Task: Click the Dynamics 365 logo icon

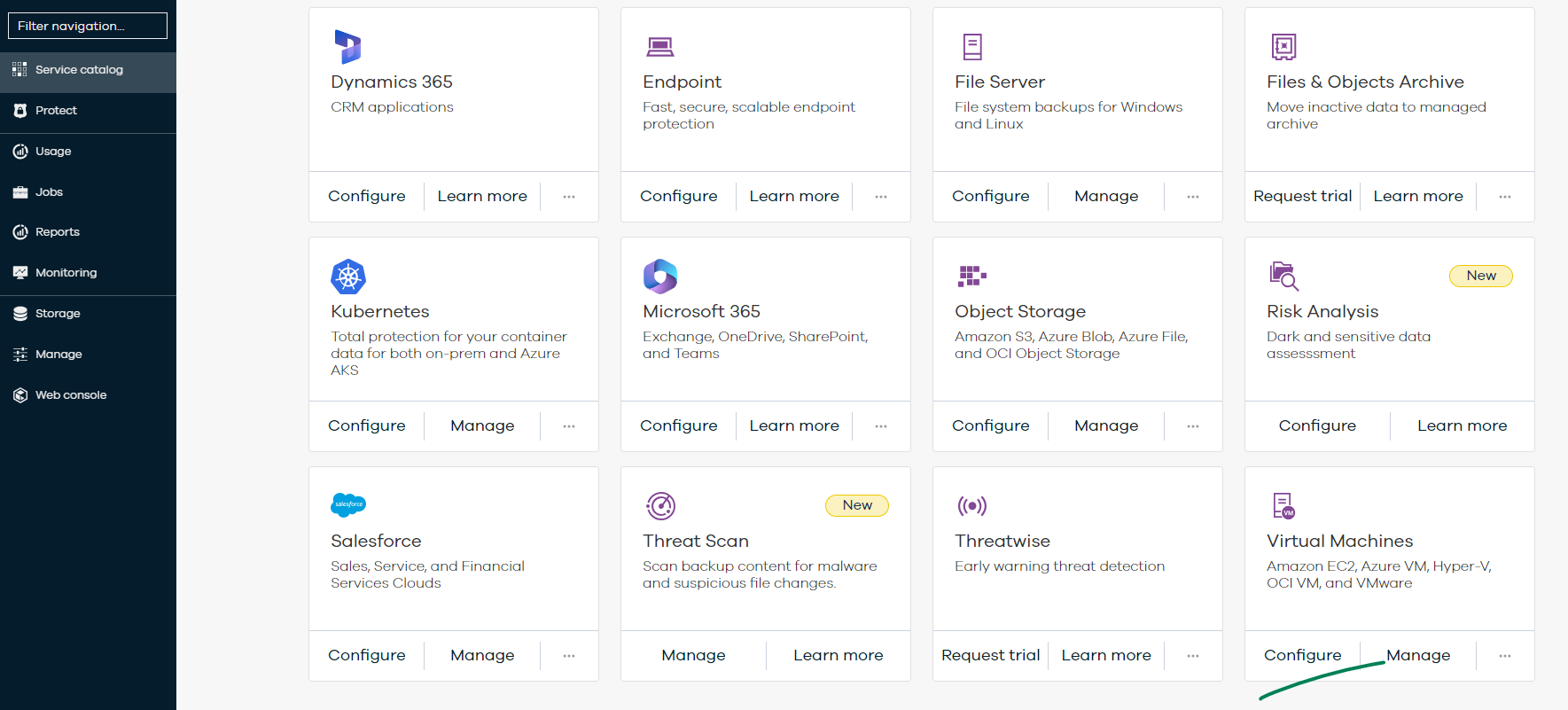Action: tap(347, 47)
